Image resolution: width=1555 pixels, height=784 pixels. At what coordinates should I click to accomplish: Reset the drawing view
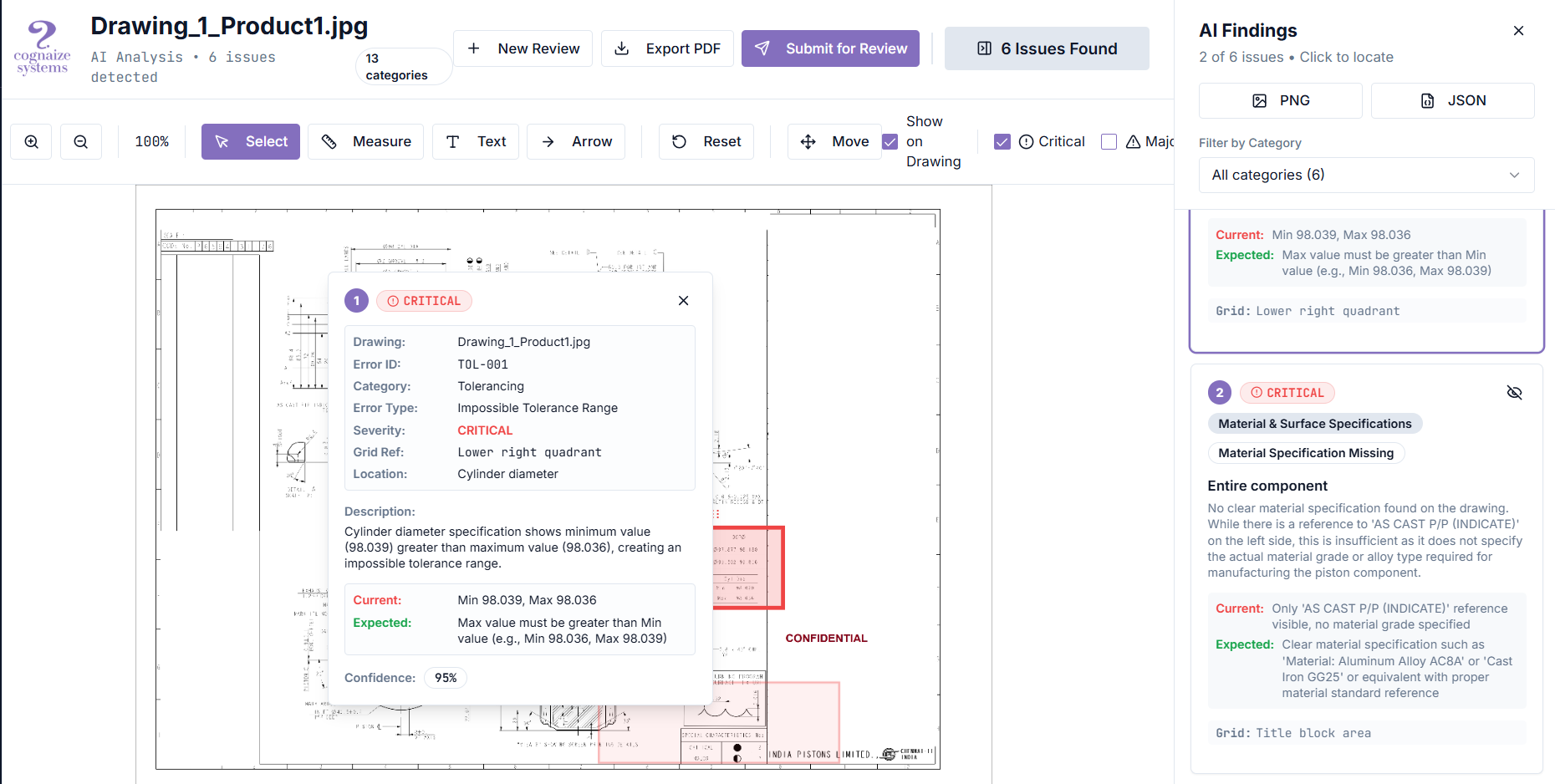(x=706, y=141)
